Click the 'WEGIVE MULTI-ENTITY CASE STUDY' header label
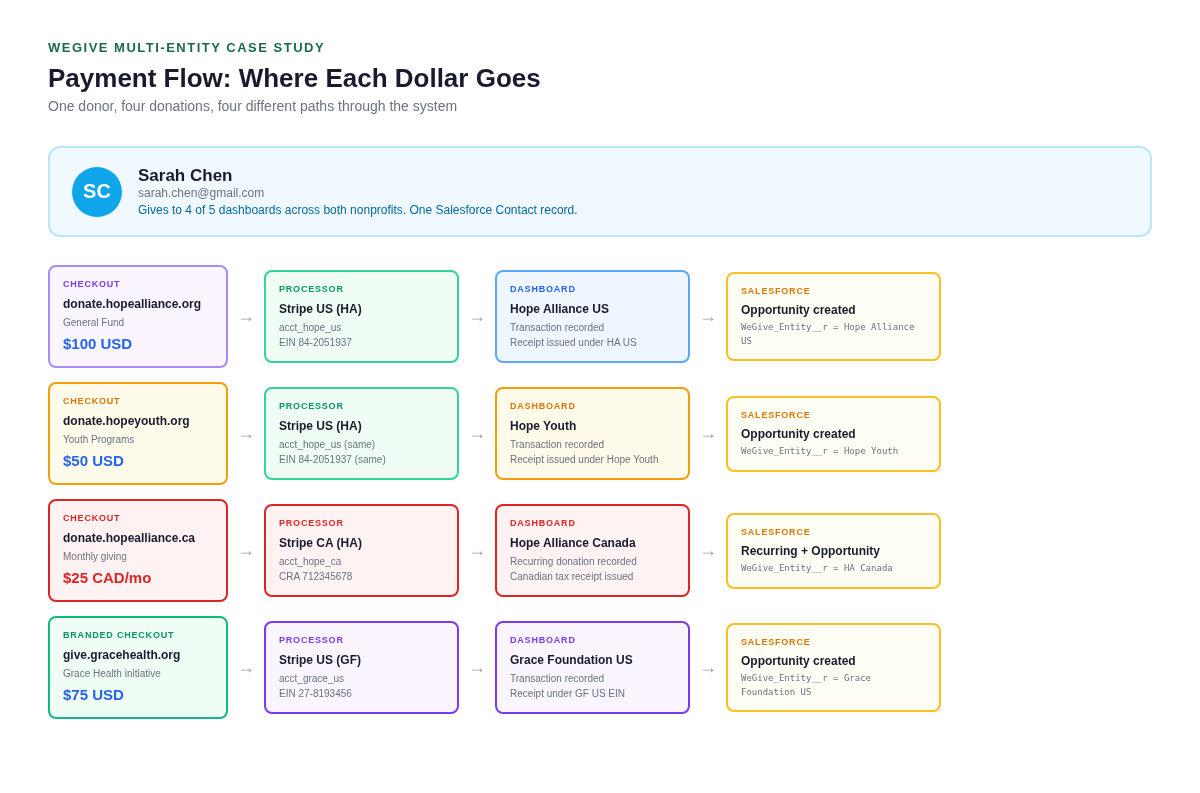Screen dimensions: 1200x793 click(186, 48)
